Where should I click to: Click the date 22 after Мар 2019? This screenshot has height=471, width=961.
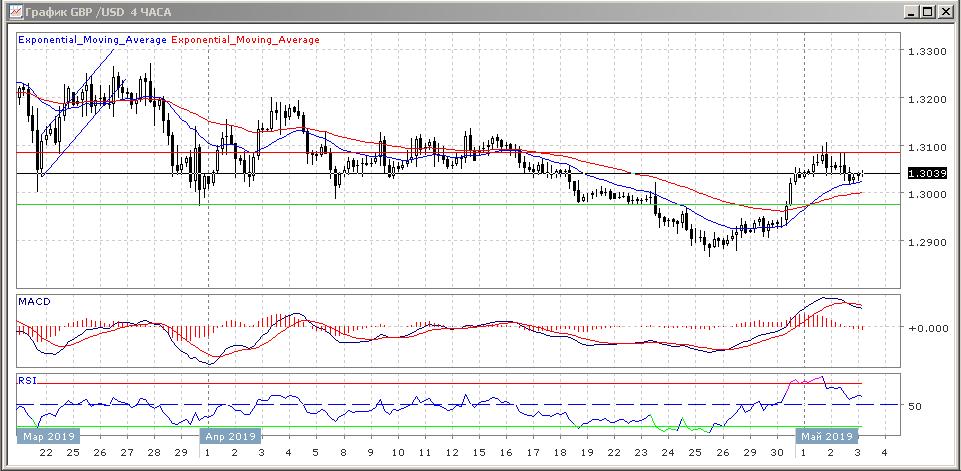click(46, 453)
